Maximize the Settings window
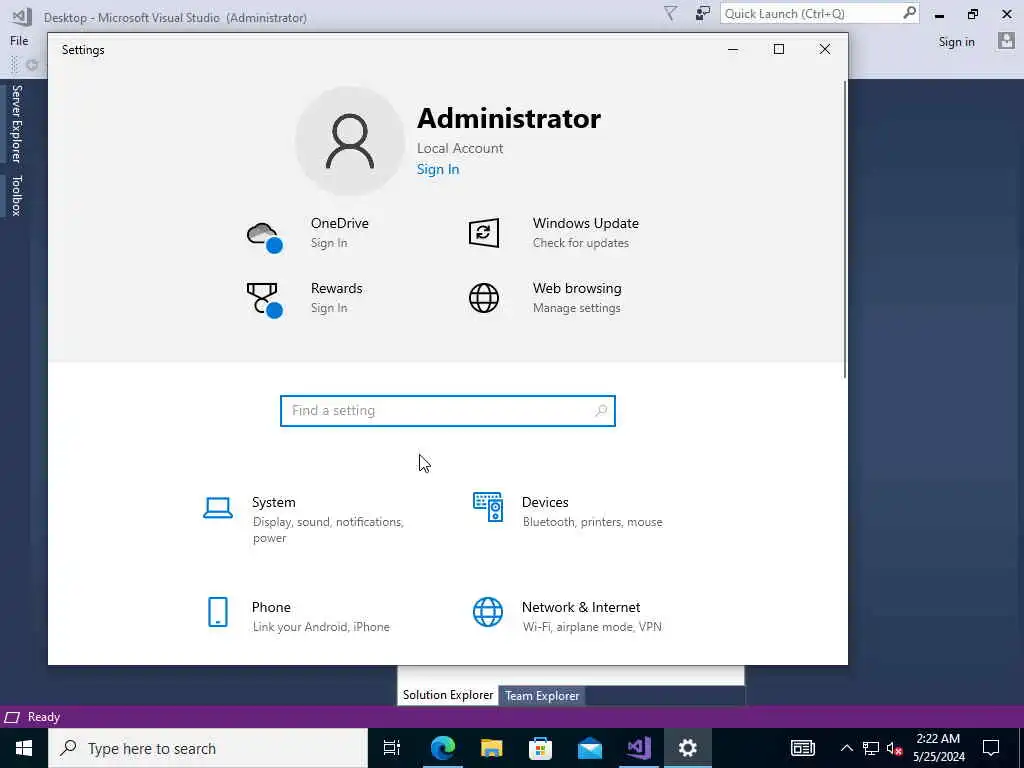Viewport: 1024px width, 768px height. click(x=778, y=50)
